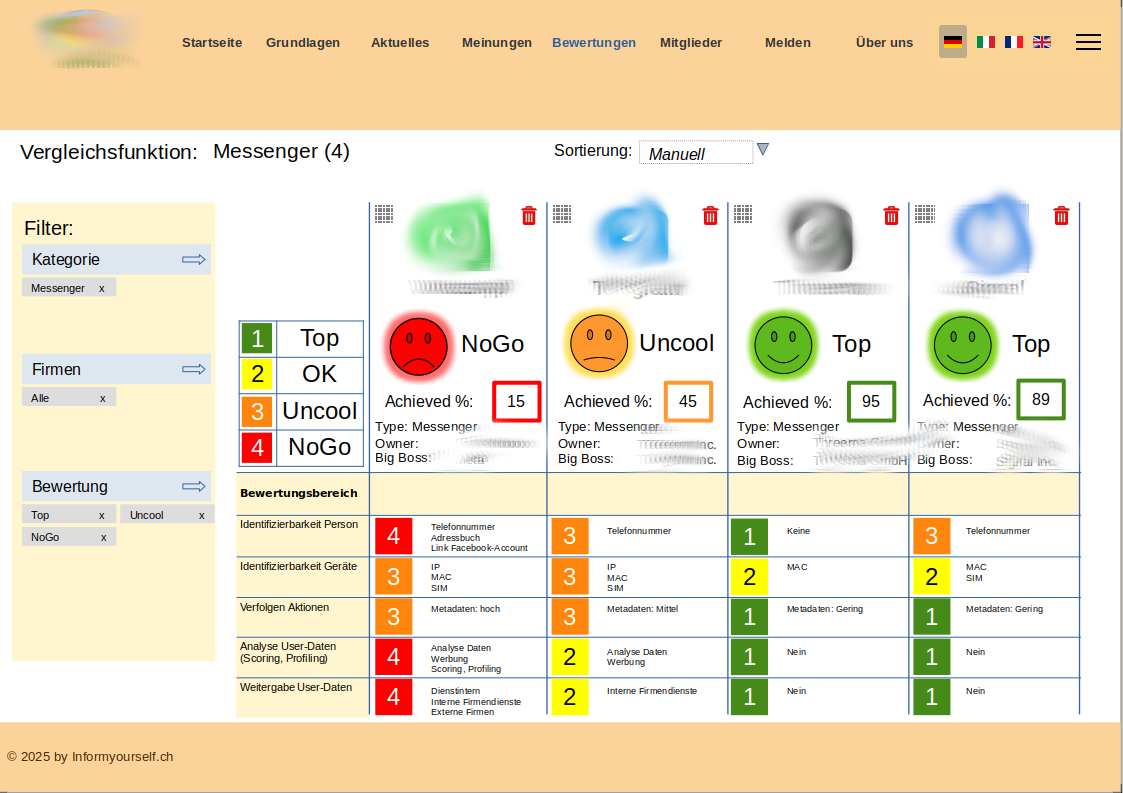Remove the Uncool rating filter tag
This screenshot has height=793, width=1123.
click(x=201, y=515)
